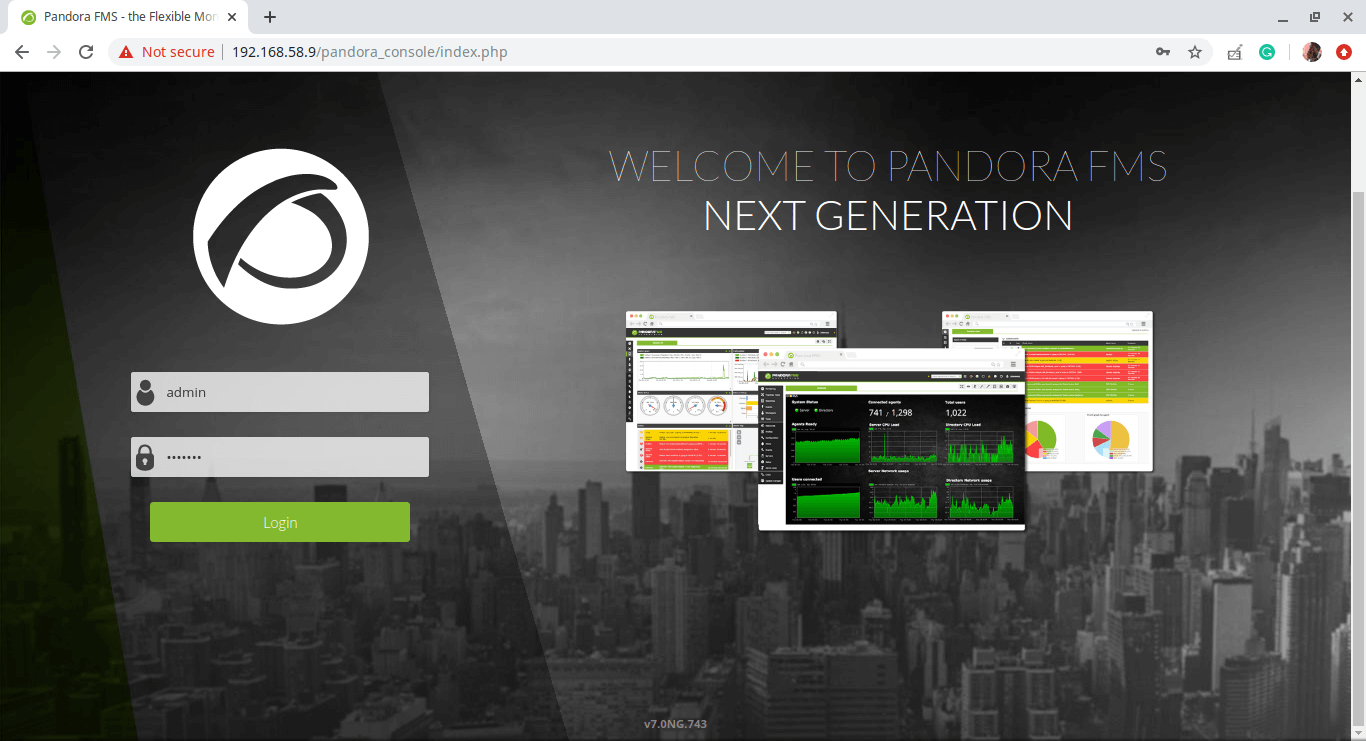Click the Not secure label text
This screenshot has width=1366, height=741.
point(178,52)
